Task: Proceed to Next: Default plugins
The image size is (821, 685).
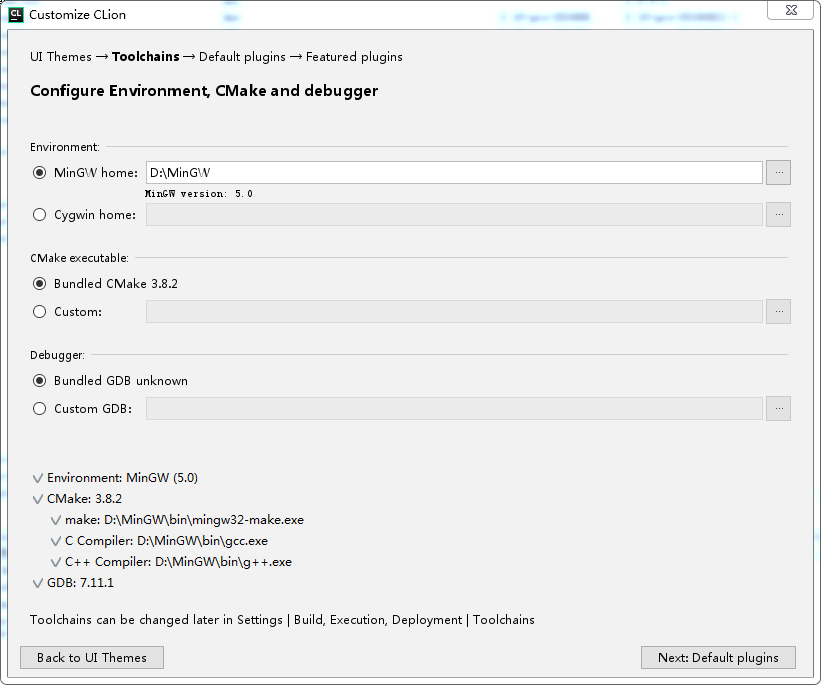Action: pos(717,657)
